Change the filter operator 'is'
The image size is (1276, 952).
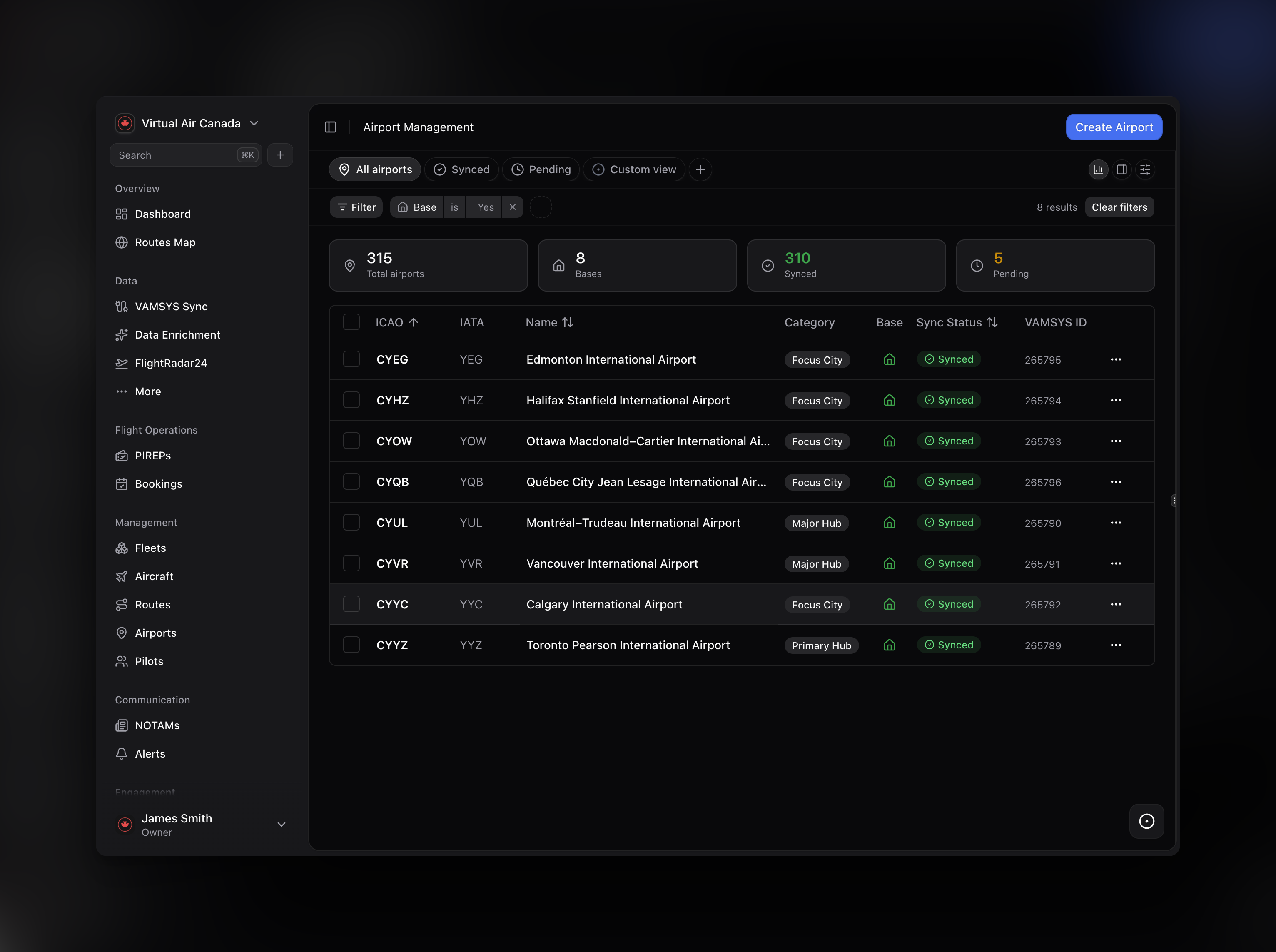[455, 207]
